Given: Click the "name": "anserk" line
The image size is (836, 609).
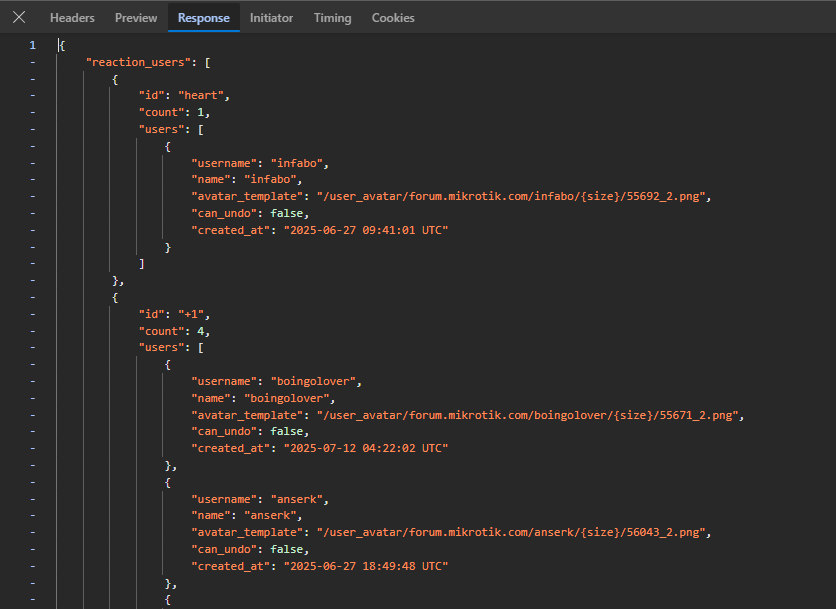Looking at the screenshot, I should pyautogui.click(x=247, y=516).
